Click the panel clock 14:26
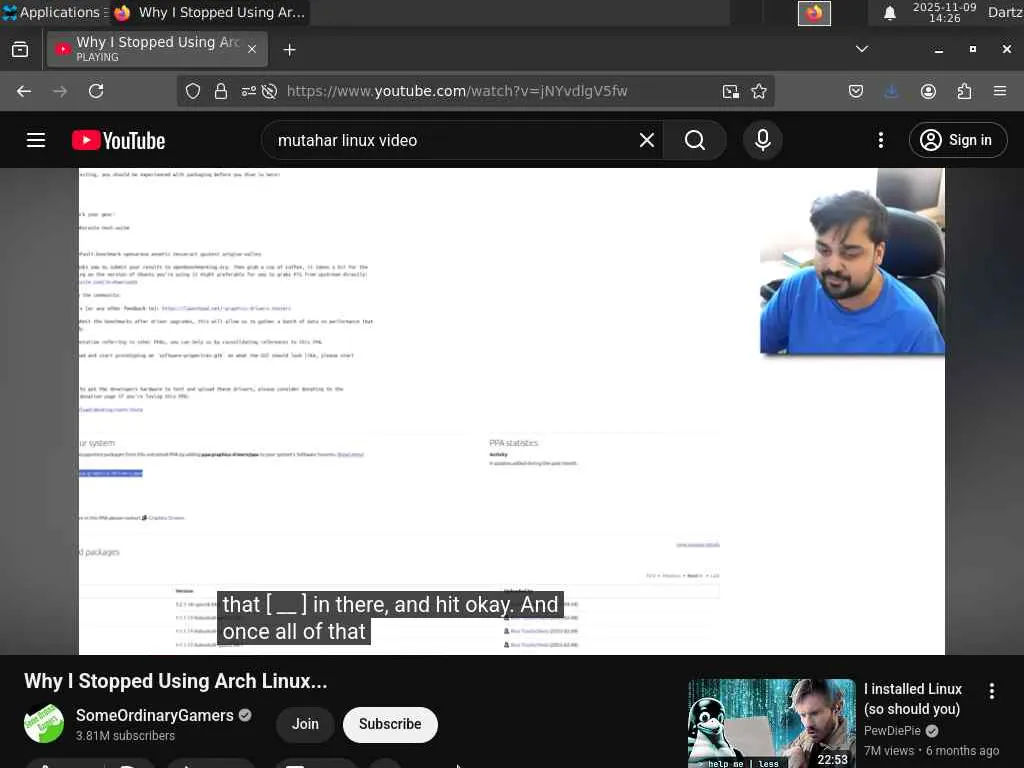 click(x=944, y=12)
